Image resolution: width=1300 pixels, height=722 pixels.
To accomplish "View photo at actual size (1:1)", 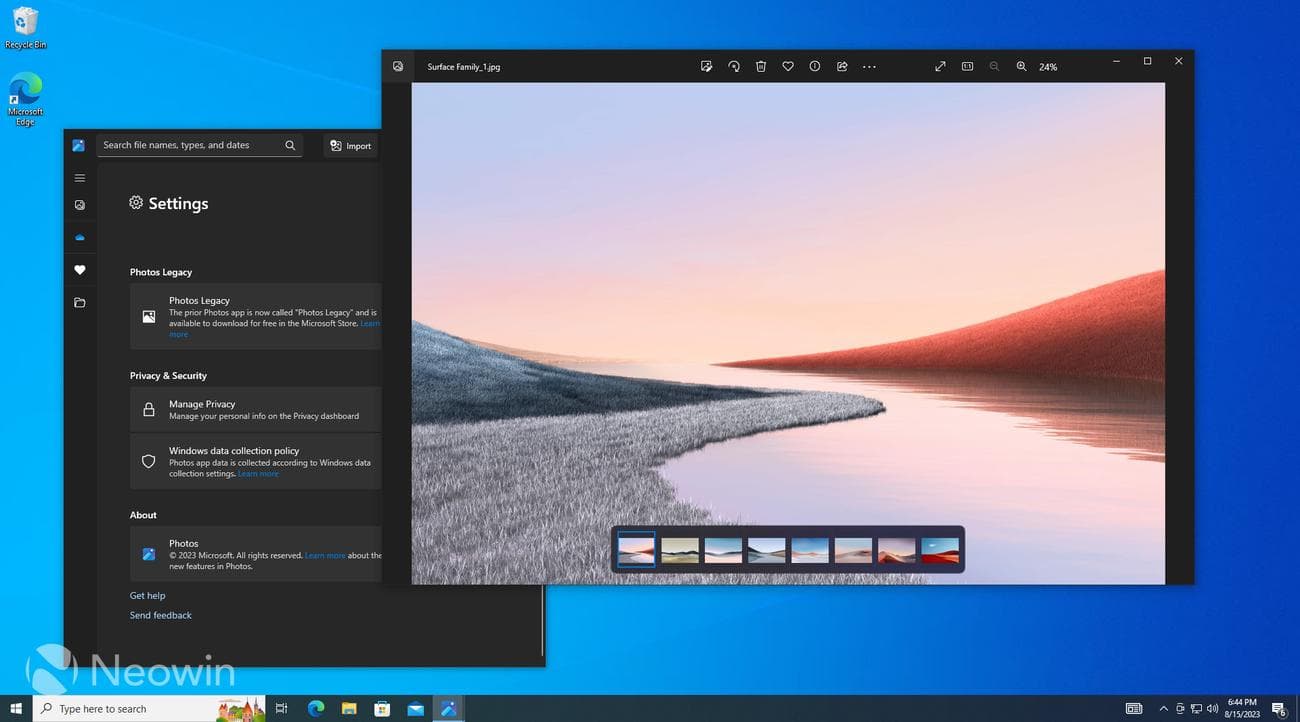I will click(x=967, y=66).
